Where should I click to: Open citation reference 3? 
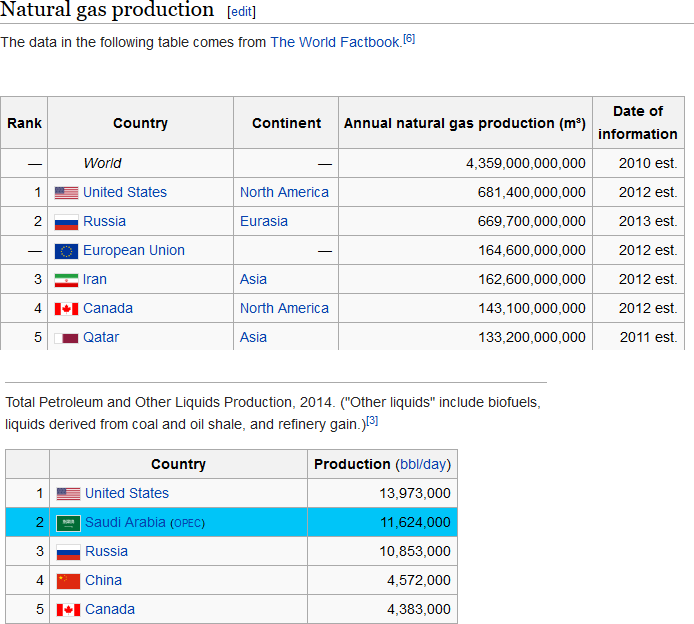(372, 420)
